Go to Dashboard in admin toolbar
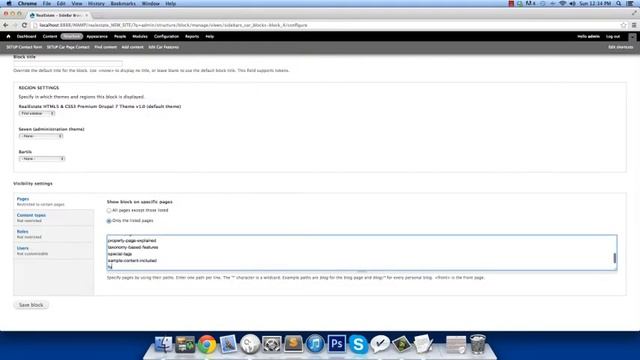This screenshot has height=360, width=640. pos(27,36)
